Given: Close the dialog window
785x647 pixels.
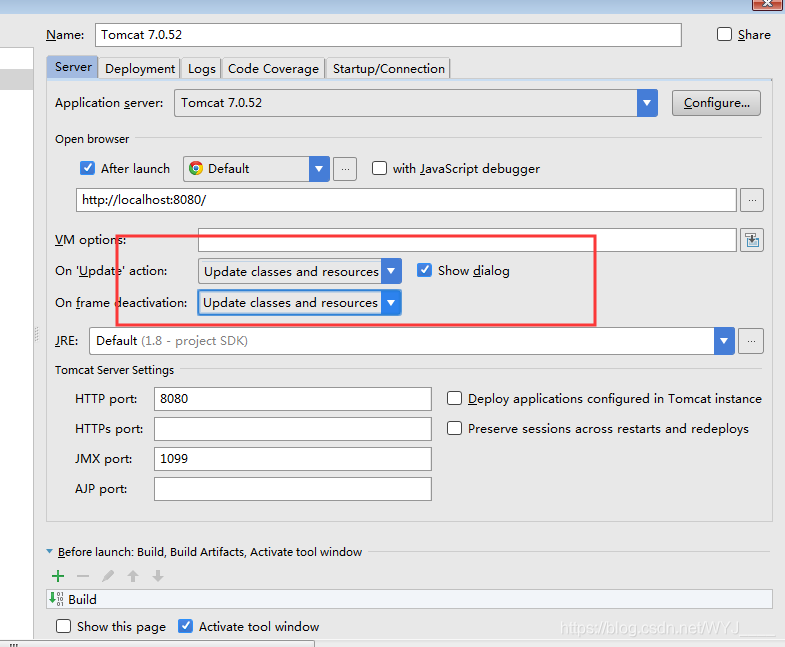Looking at the screenshot, I should tap(767, 4).
